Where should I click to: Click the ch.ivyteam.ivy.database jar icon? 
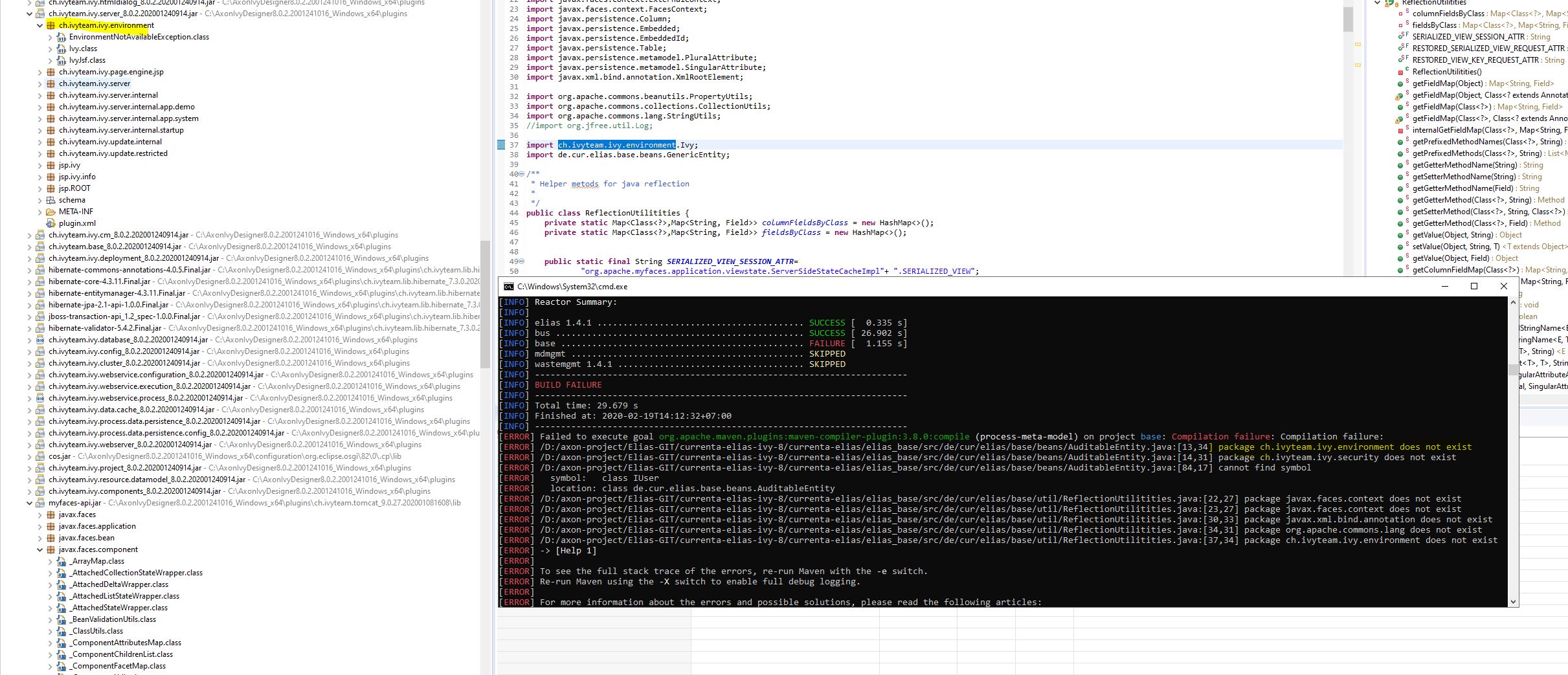40,340
